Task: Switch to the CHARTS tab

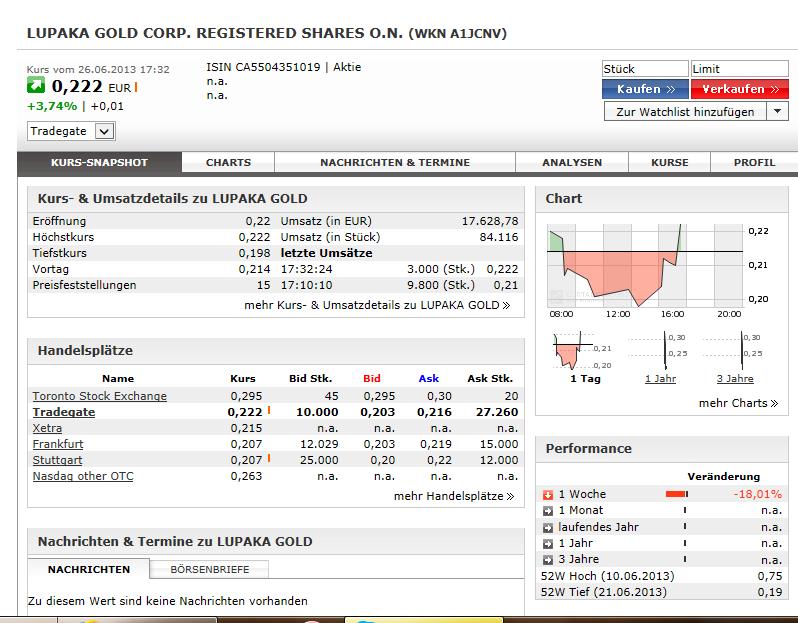Action: click(228, 162)
